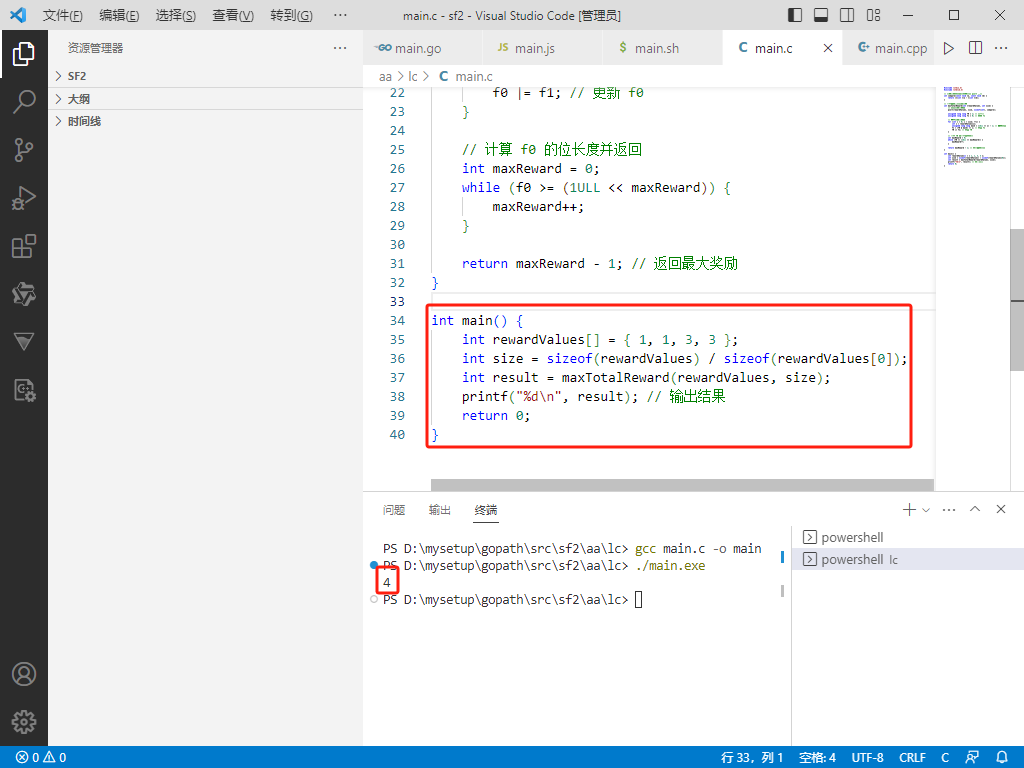
Task: Click the editor vertical scrollbar thumb
Action: click(x=1017, y=299)
